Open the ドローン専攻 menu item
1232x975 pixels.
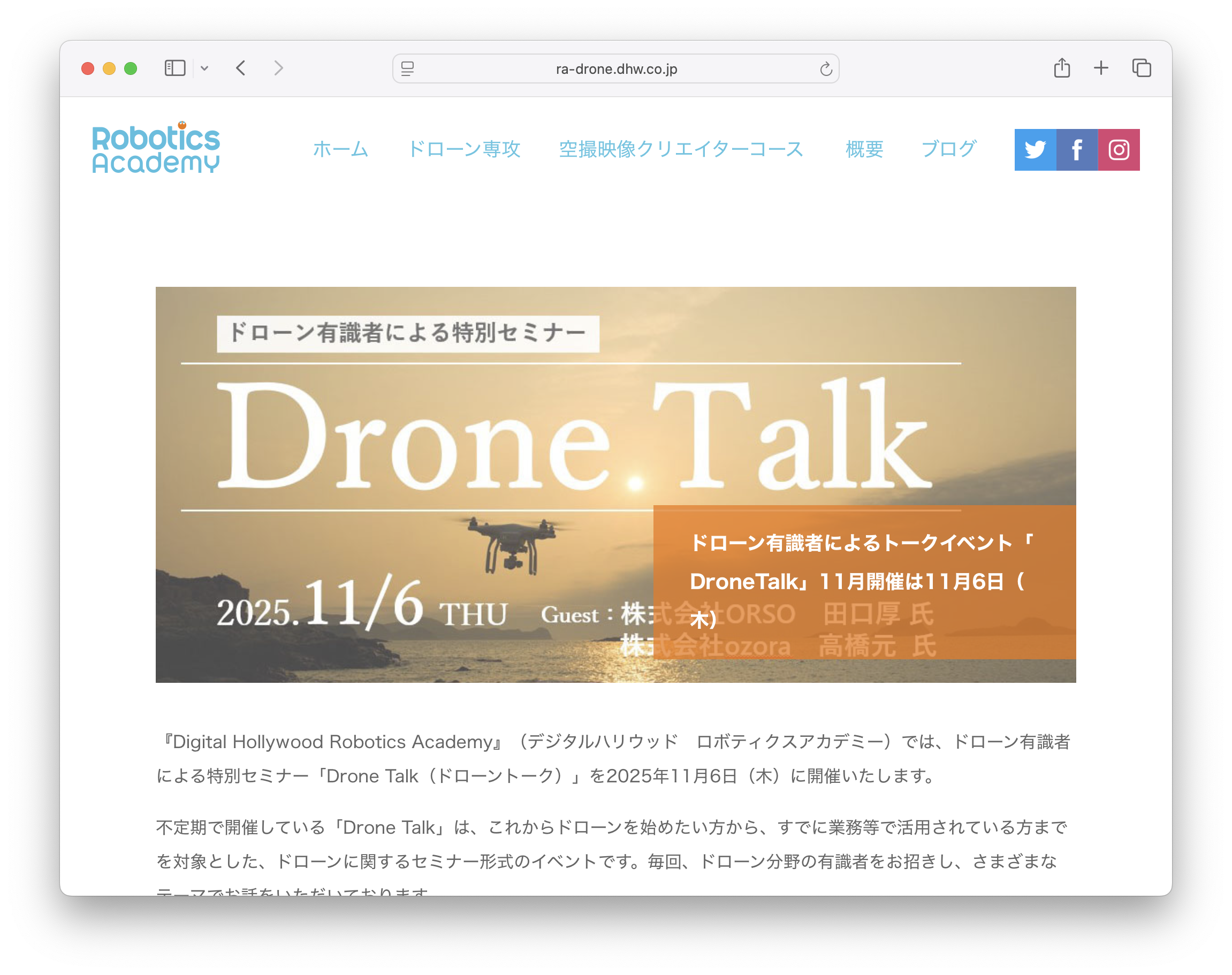tap(463, 149)
